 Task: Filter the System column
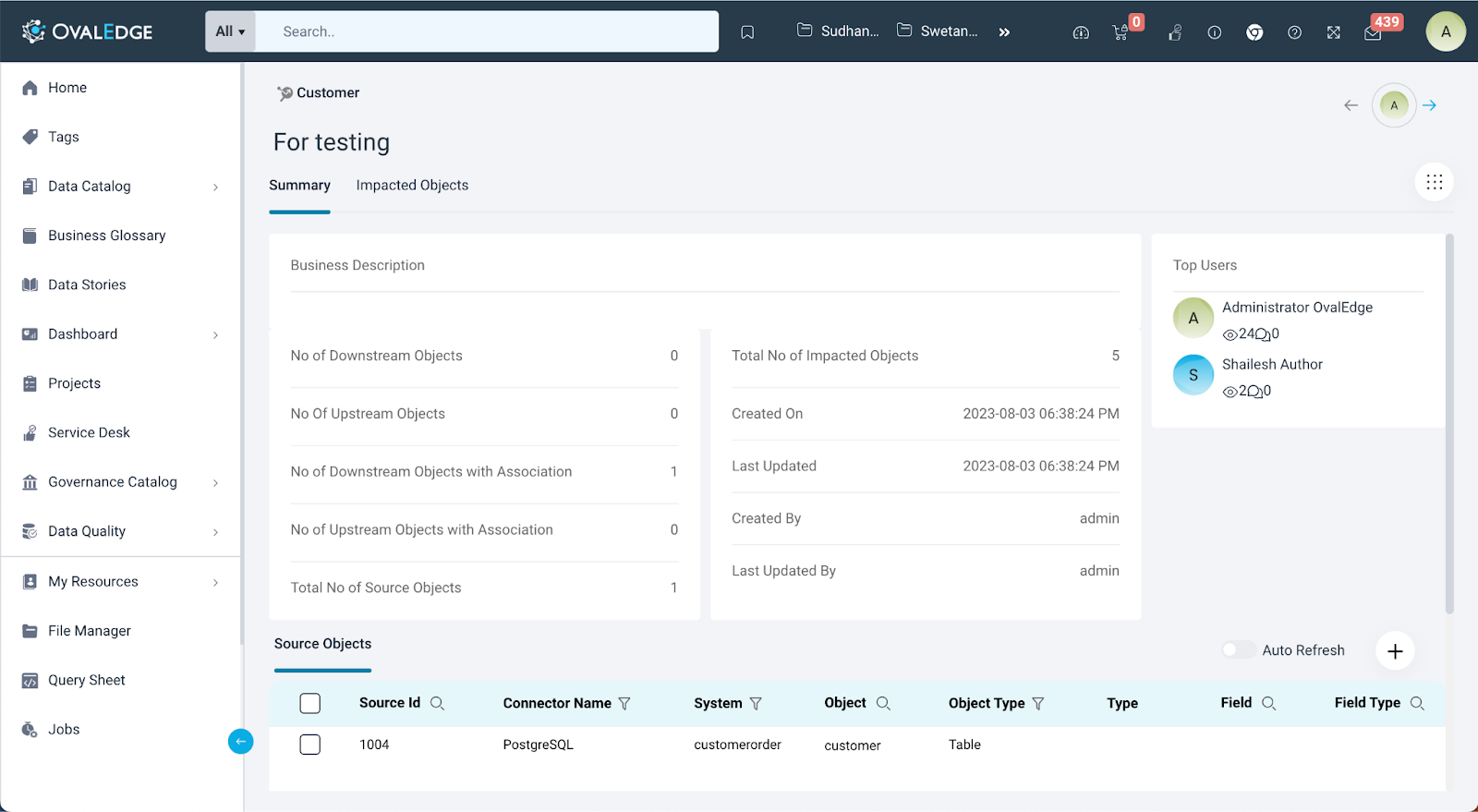point(756,703)
